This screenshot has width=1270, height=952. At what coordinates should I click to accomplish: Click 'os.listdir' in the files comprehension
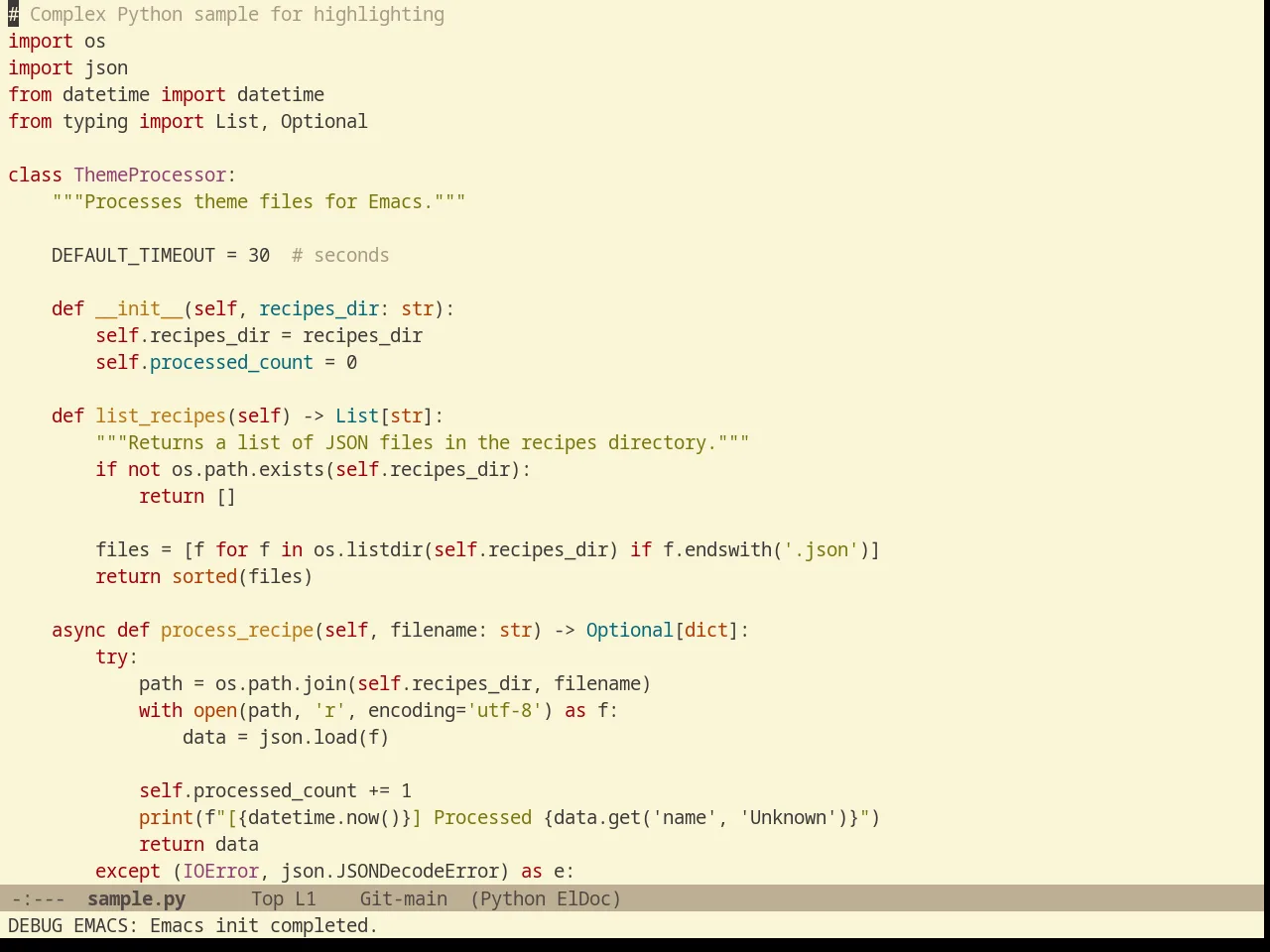(368, 549)
